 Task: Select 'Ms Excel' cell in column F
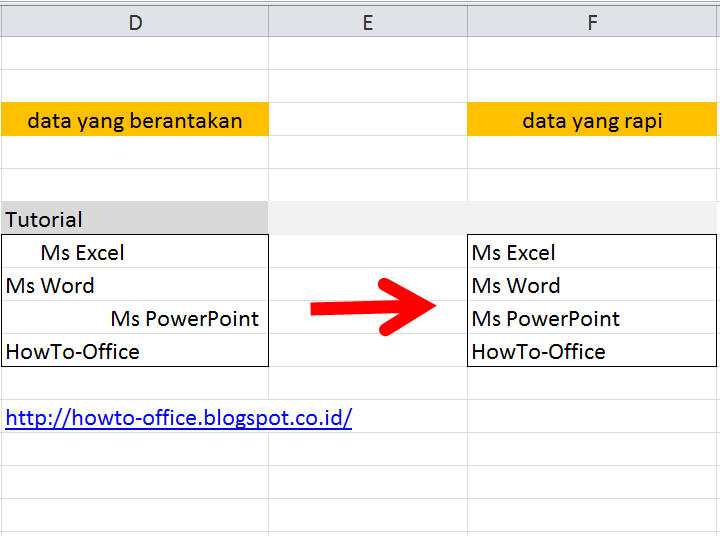(x=592, y=252)
